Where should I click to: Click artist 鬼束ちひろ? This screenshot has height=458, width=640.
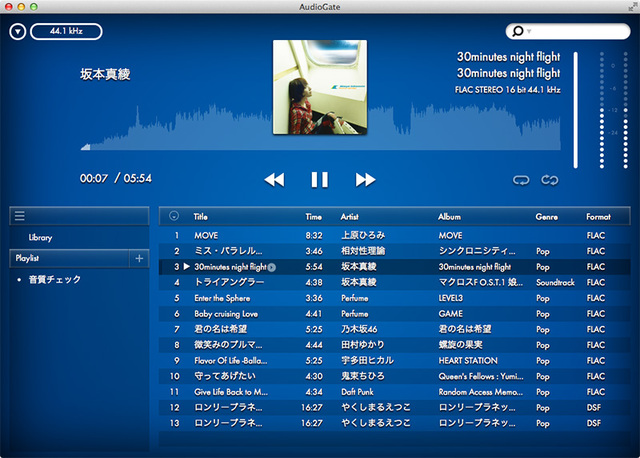[363, 376]
